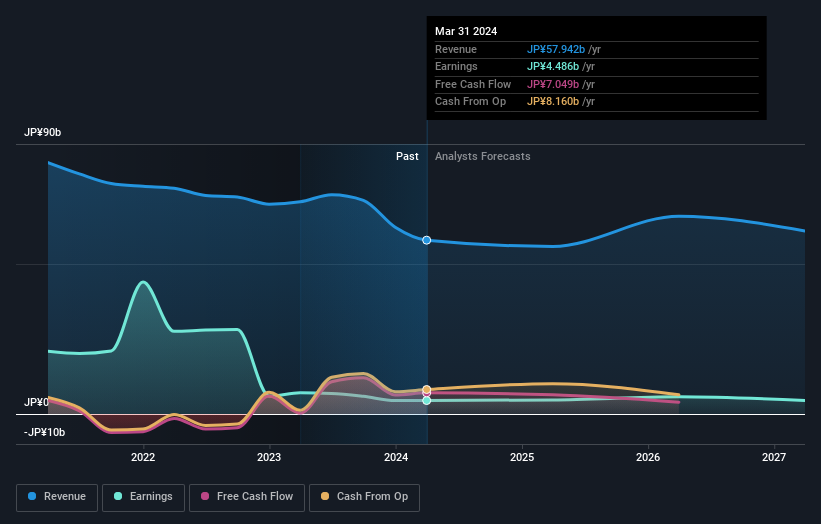Click the Analysts Forecasts label
Viewport: 821px width, 524px height.
482,157
